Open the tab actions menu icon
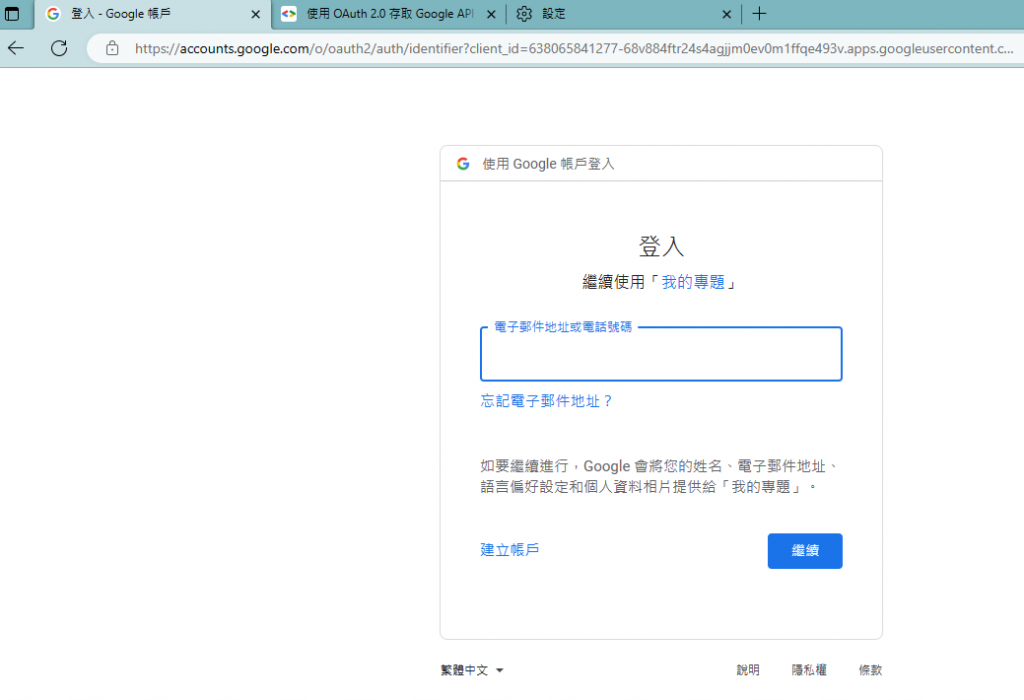1024x700 pixels. point(12,14)
